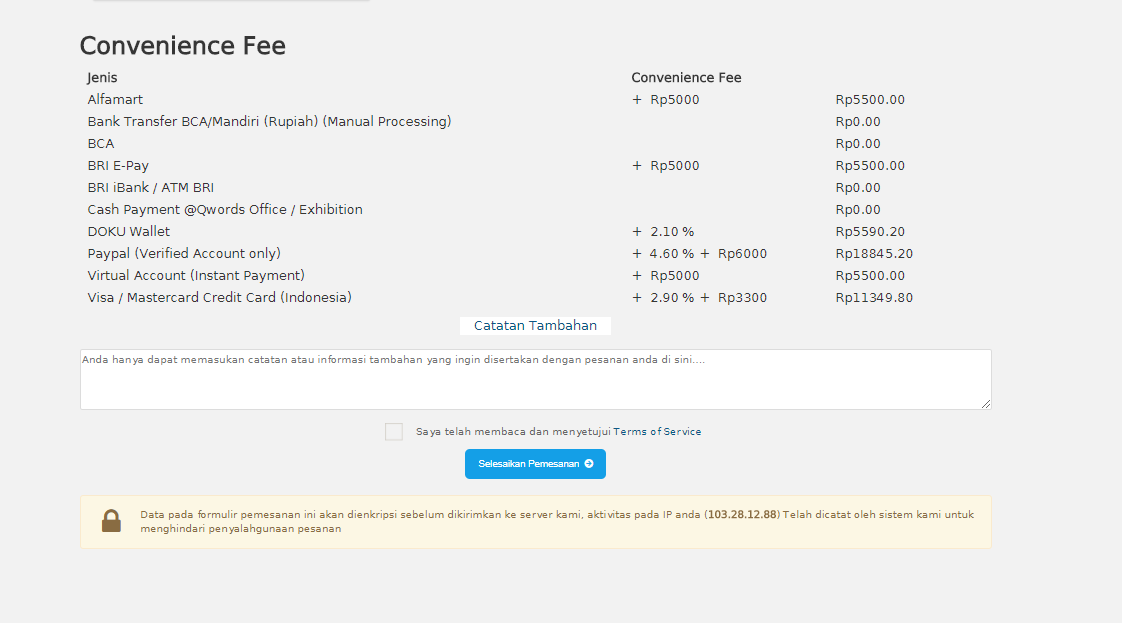1122x623 pixels.
Task: Click the Paypal total Rp18845.20 amount
Action: pos(874,254)
